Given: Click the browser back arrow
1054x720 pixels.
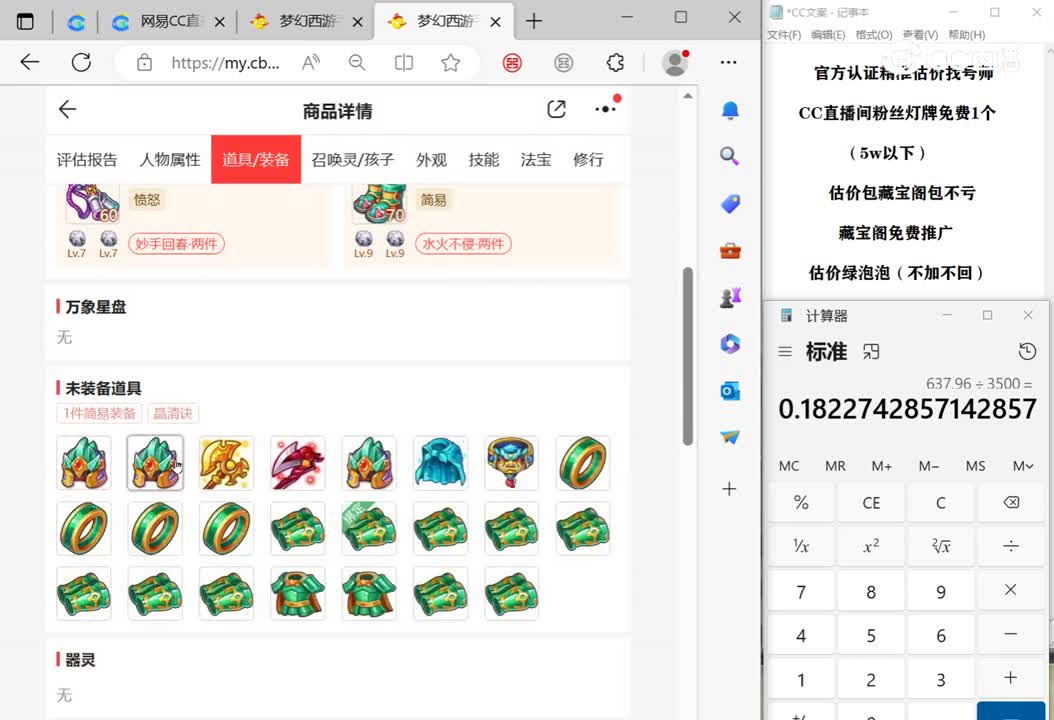Looking at the screenshot, I should [x=30, y=63].
